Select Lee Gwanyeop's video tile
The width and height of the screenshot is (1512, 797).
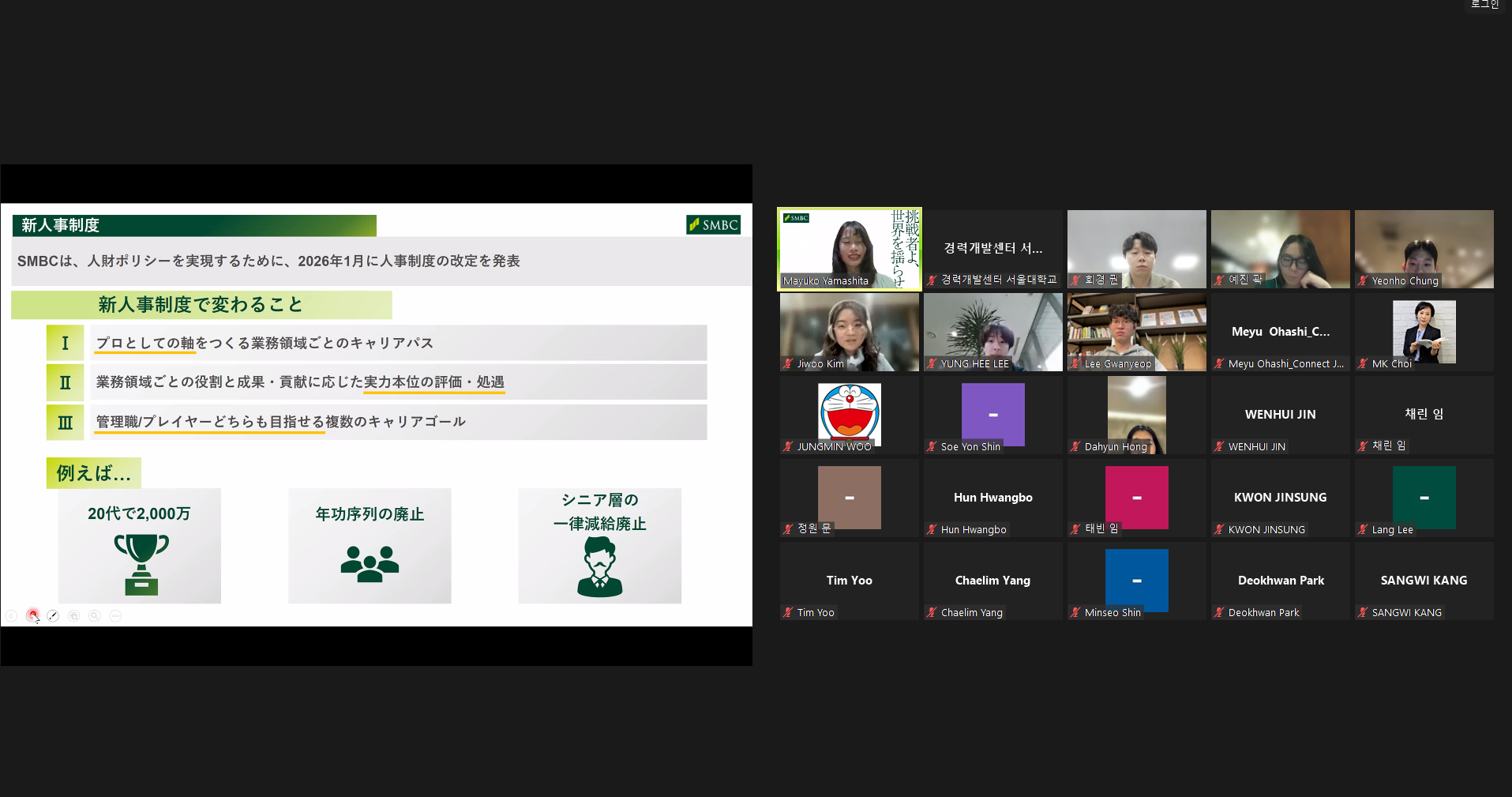(1137, 332)
